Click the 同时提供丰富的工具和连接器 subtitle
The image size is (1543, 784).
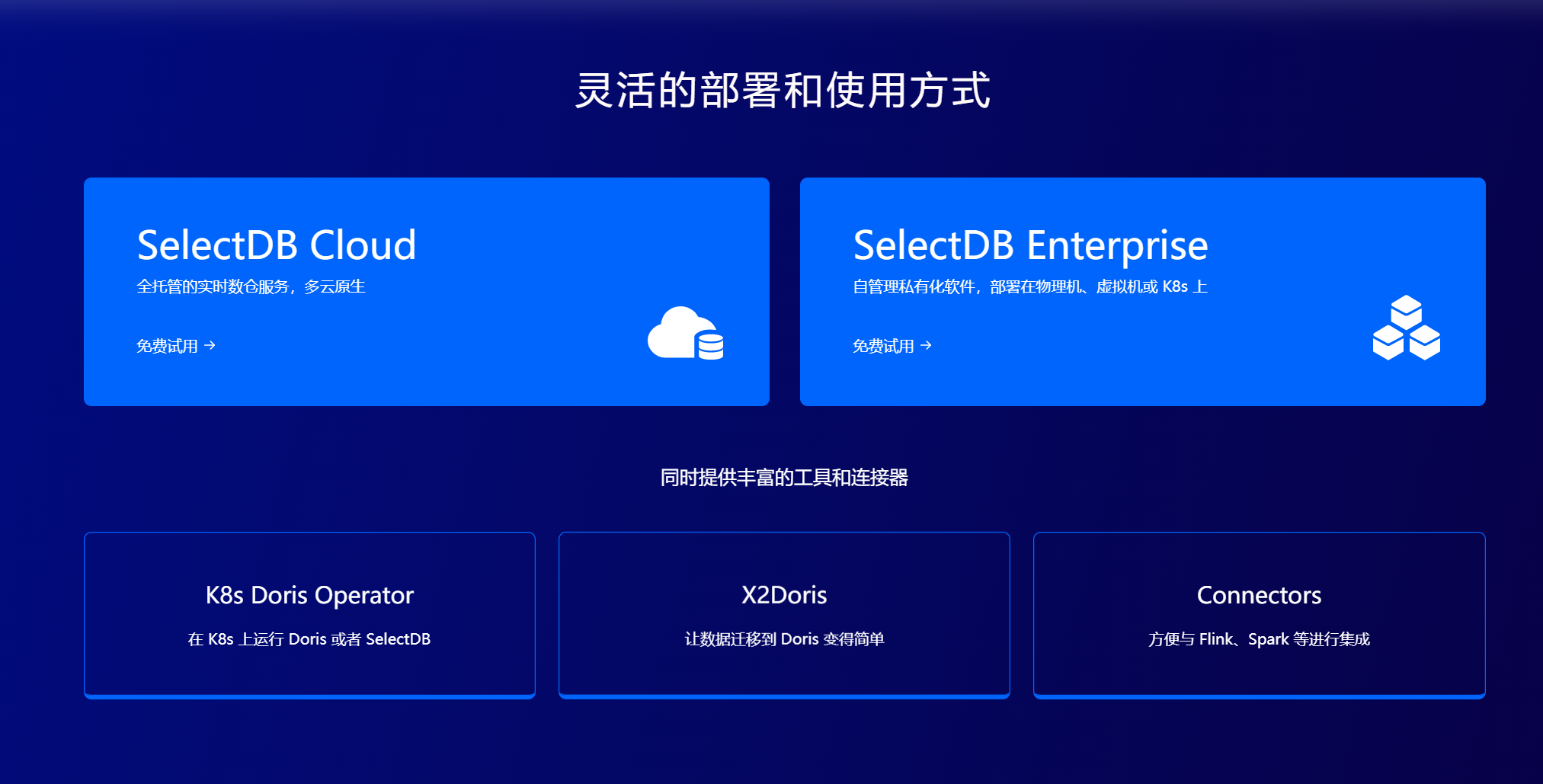click(784, 478)
